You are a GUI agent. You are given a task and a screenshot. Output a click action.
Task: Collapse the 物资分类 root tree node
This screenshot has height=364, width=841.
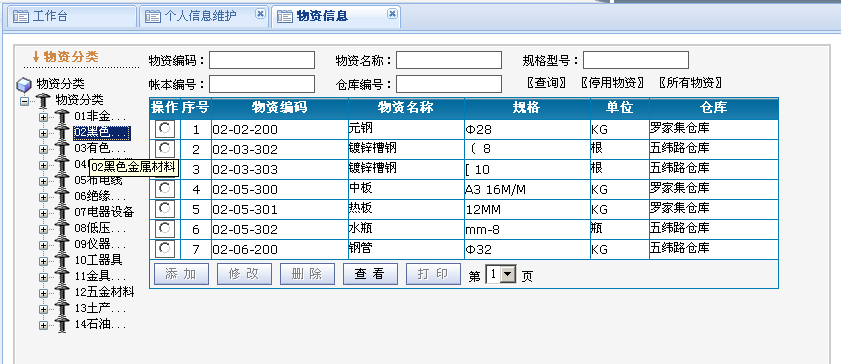(24, 101)
